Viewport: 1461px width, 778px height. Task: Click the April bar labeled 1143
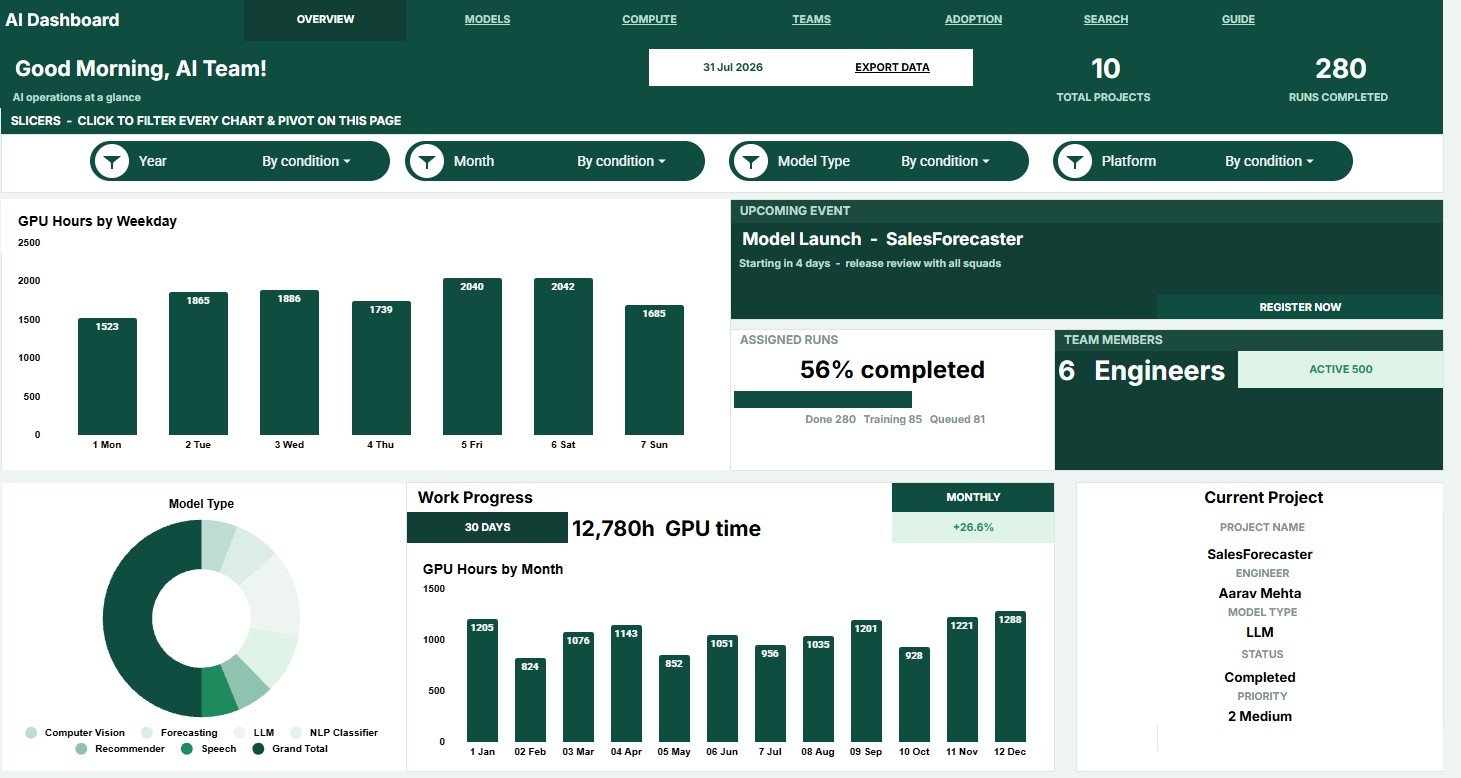coord(626,684)
